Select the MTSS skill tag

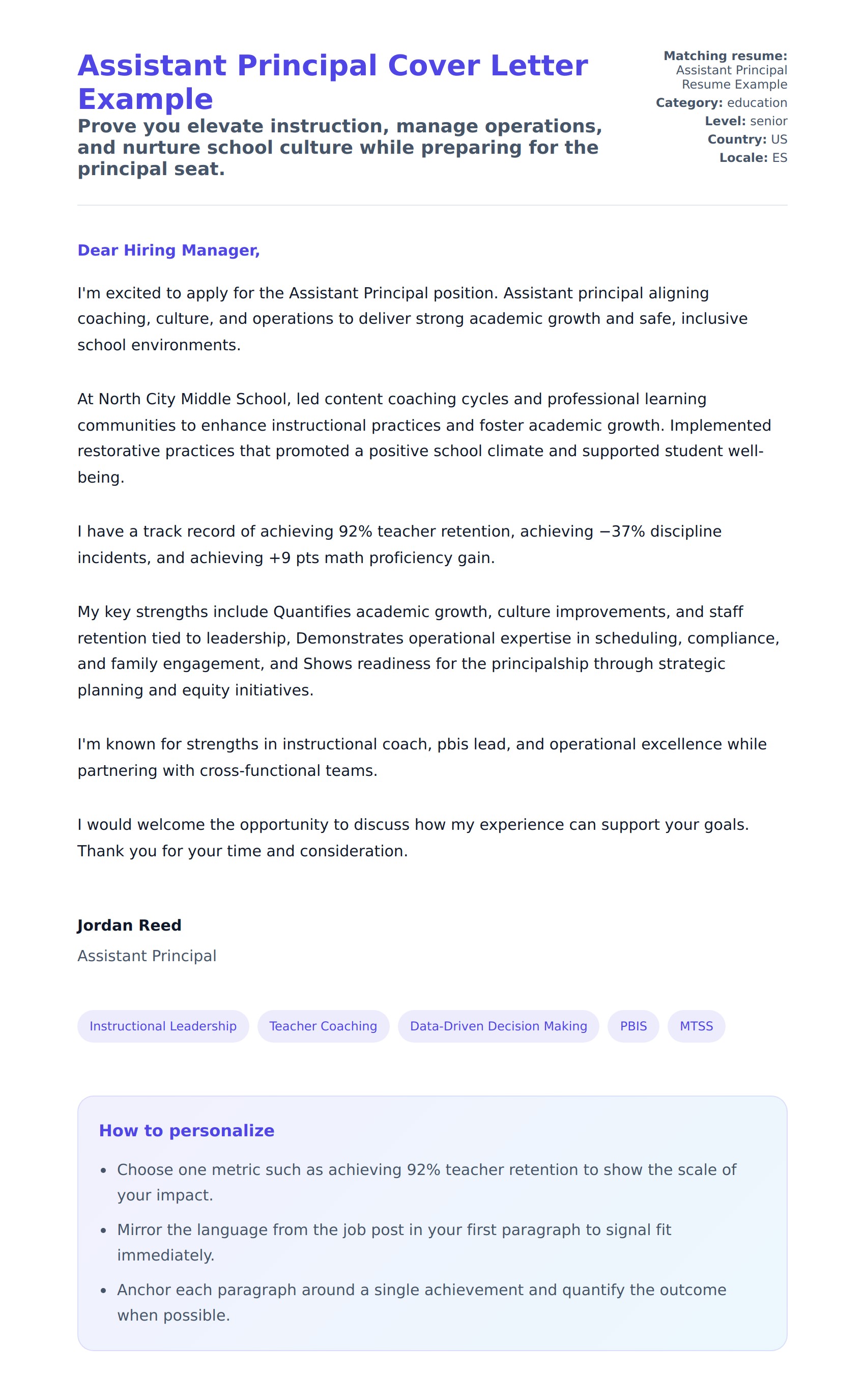696,1026
